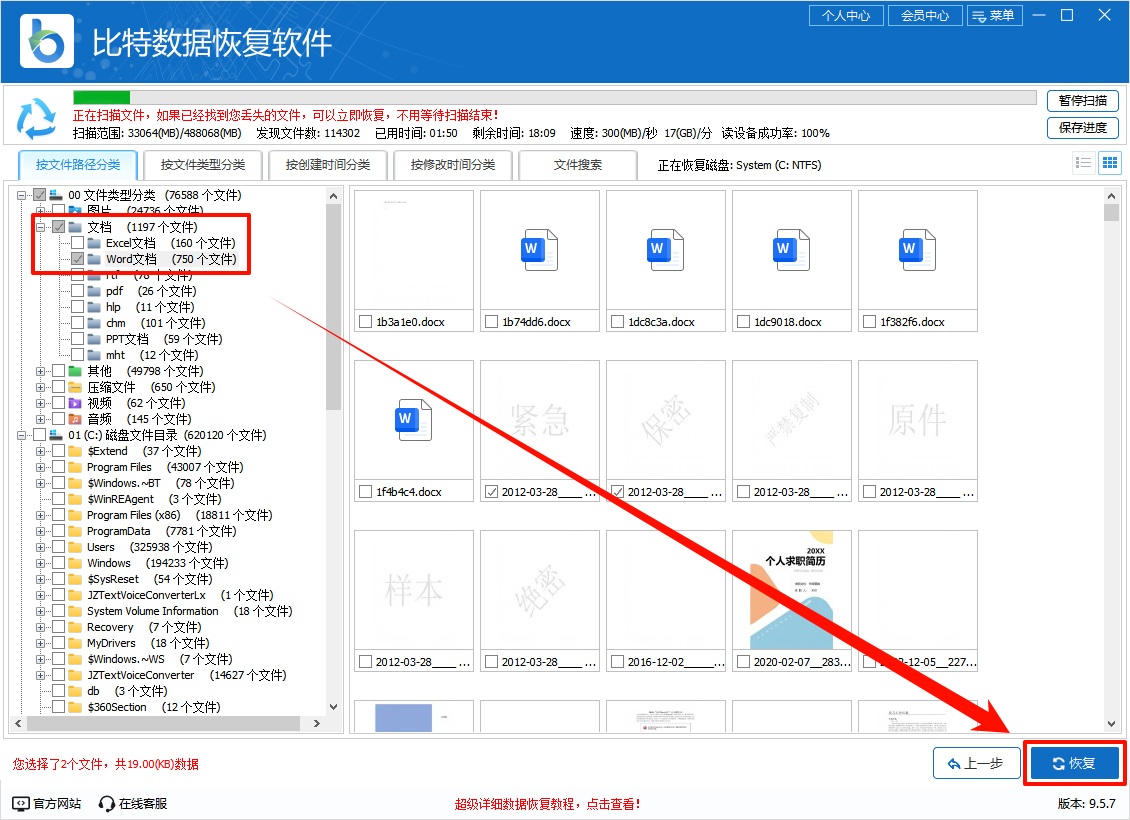The height and width of the screenshot is (820, 1130).
Task: Click the circular scan refresh icon
Action: point(36,120)
